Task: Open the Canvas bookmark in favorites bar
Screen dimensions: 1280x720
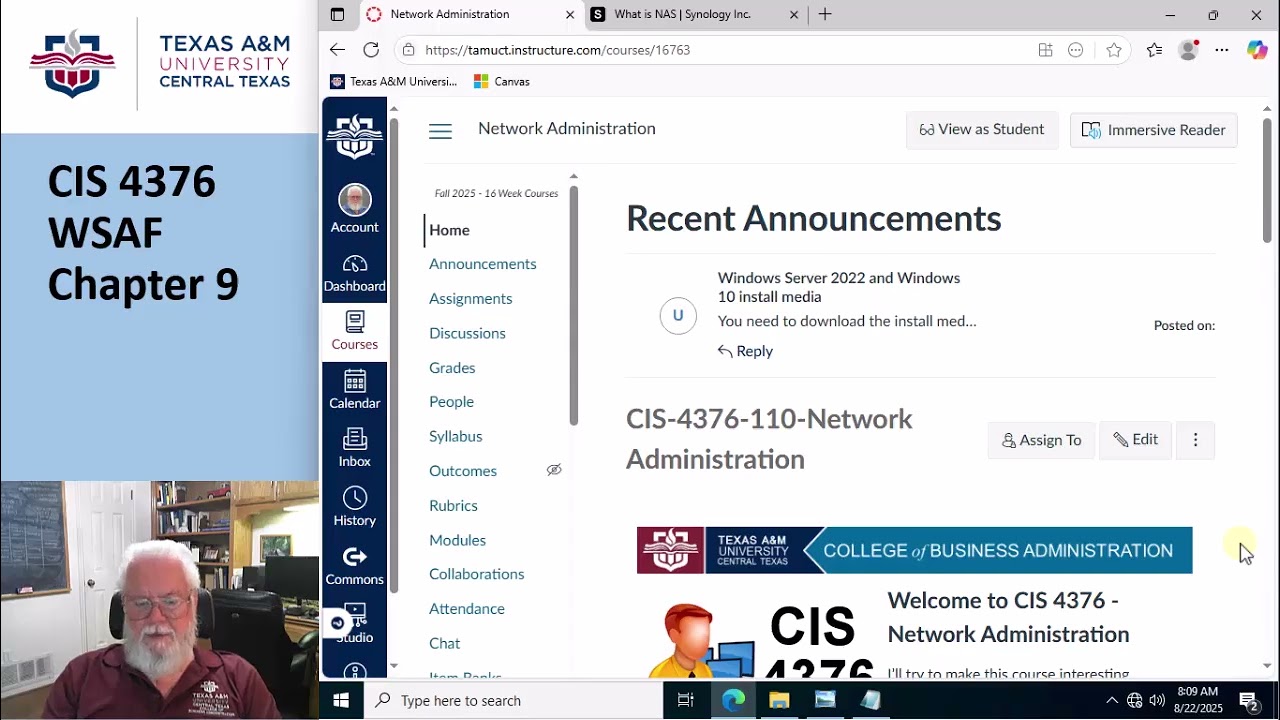Action: click(x=502, y=81)
